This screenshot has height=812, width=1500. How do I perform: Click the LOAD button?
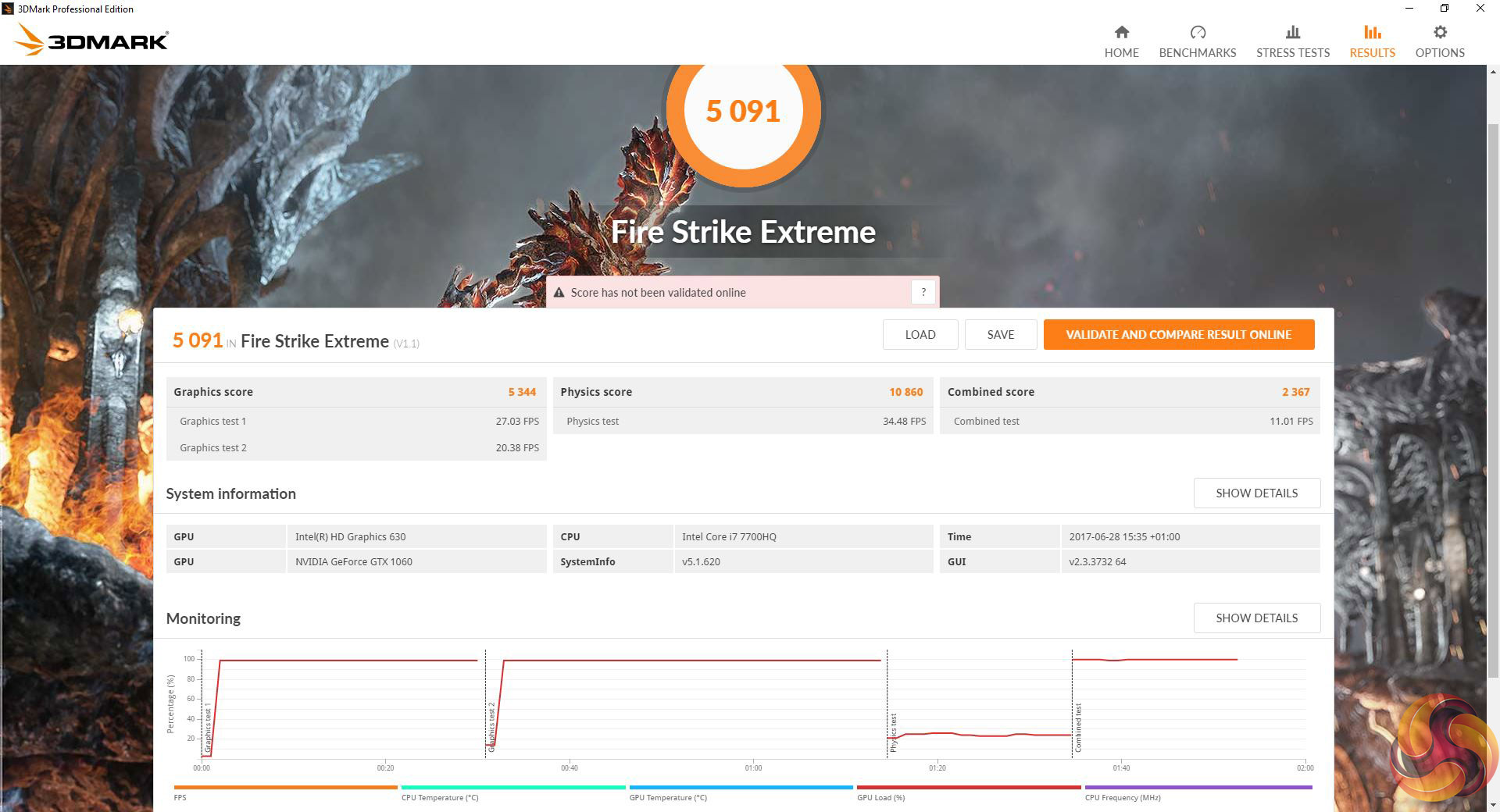point(920,334)
